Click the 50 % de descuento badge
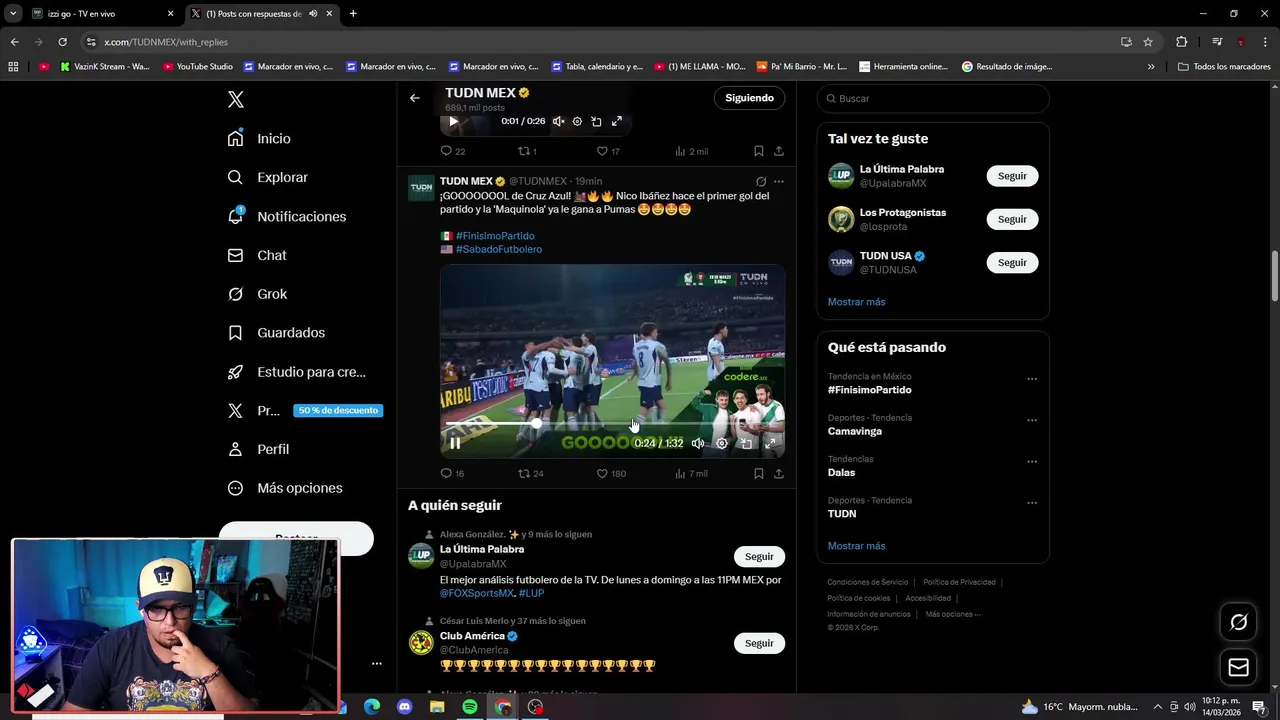The width and height of the screenshot is (1280, 720). click(x=338, y=410)
